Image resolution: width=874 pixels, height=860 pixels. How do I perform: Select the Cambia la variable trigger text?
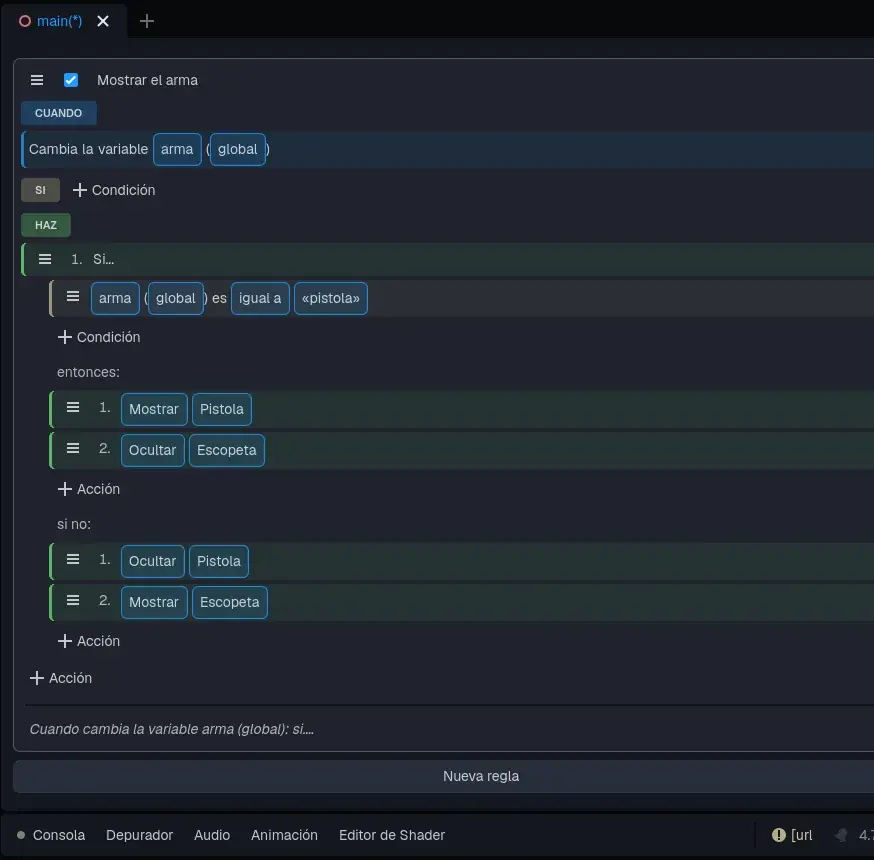[x=89, y=149]
